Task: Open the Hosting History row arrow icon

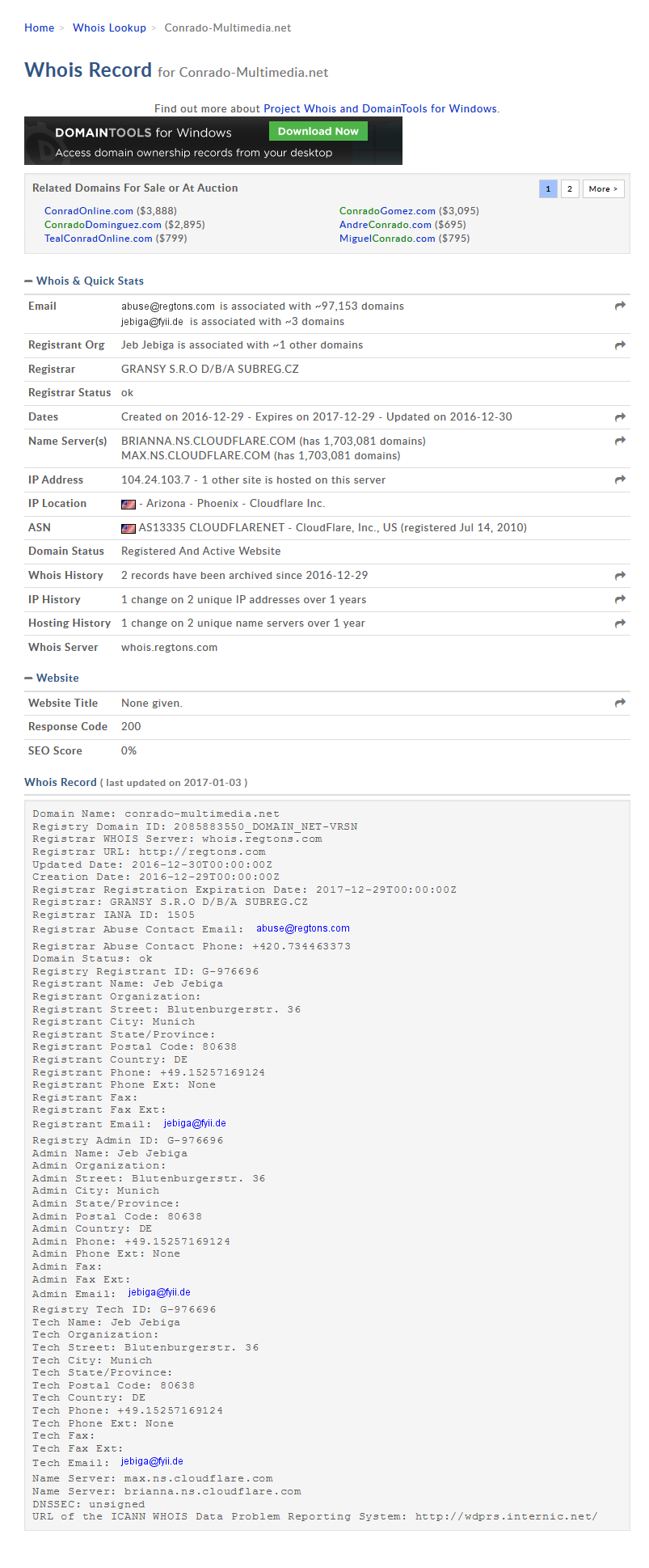Action: click(620, 623)
